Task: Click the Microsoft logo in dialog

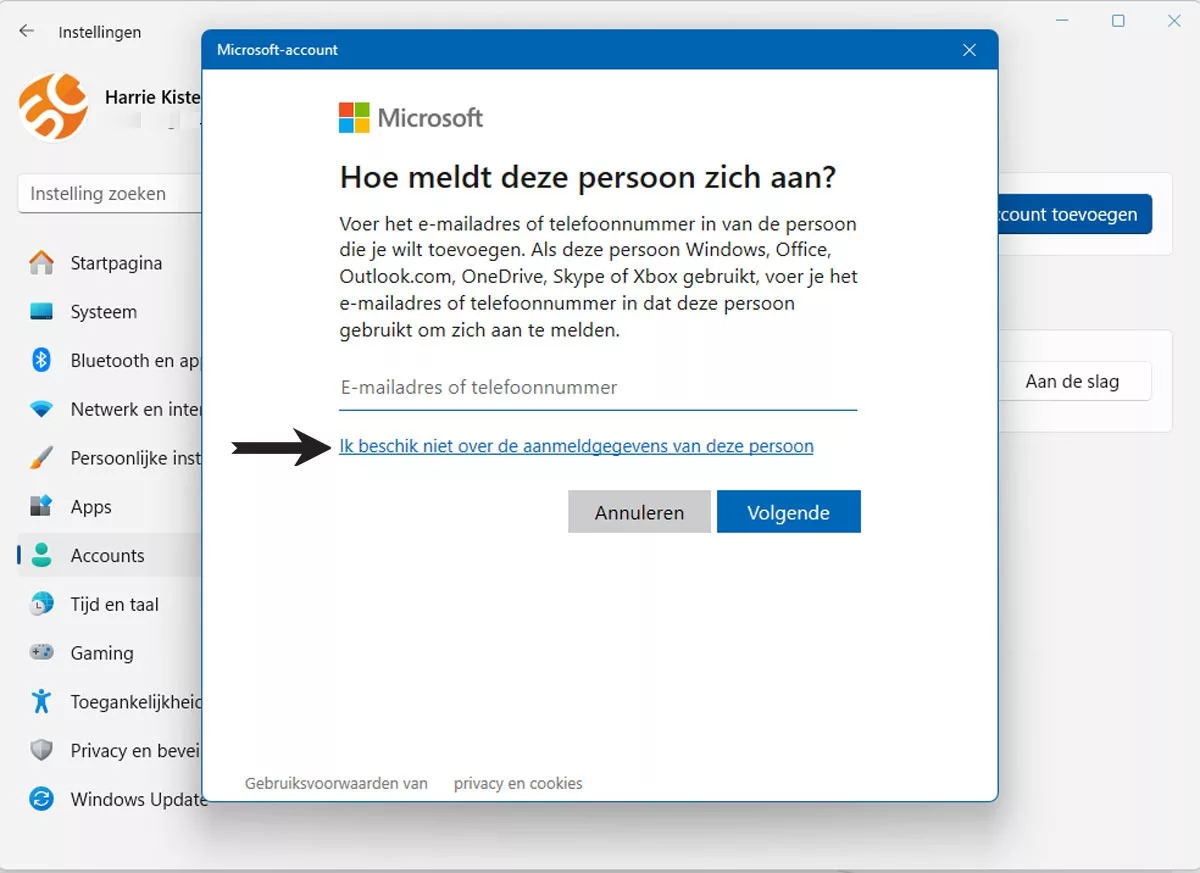Action: click(411, 118)
